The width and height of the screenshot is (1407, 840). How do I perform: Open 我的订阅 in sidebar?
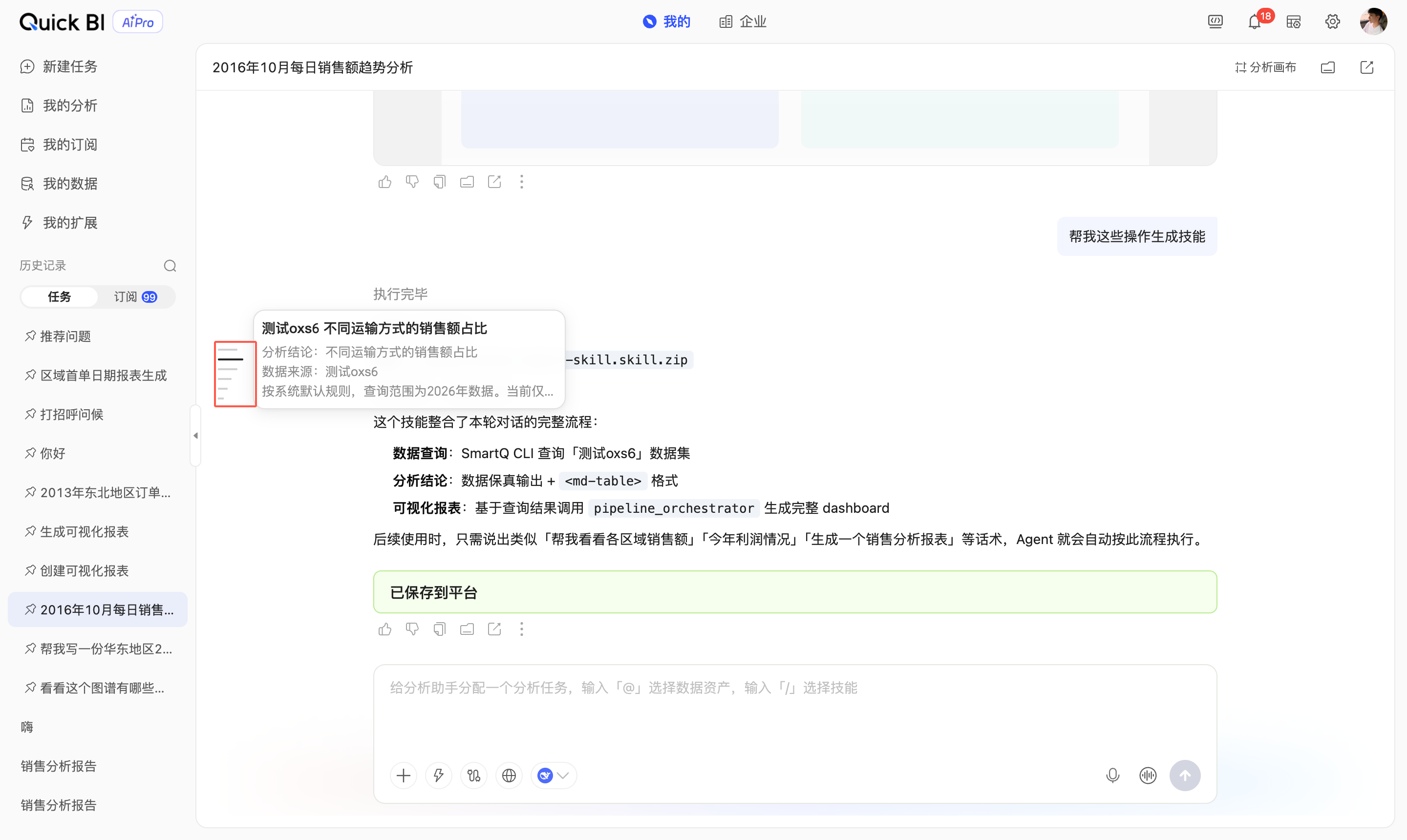click(x=59, y=145)
